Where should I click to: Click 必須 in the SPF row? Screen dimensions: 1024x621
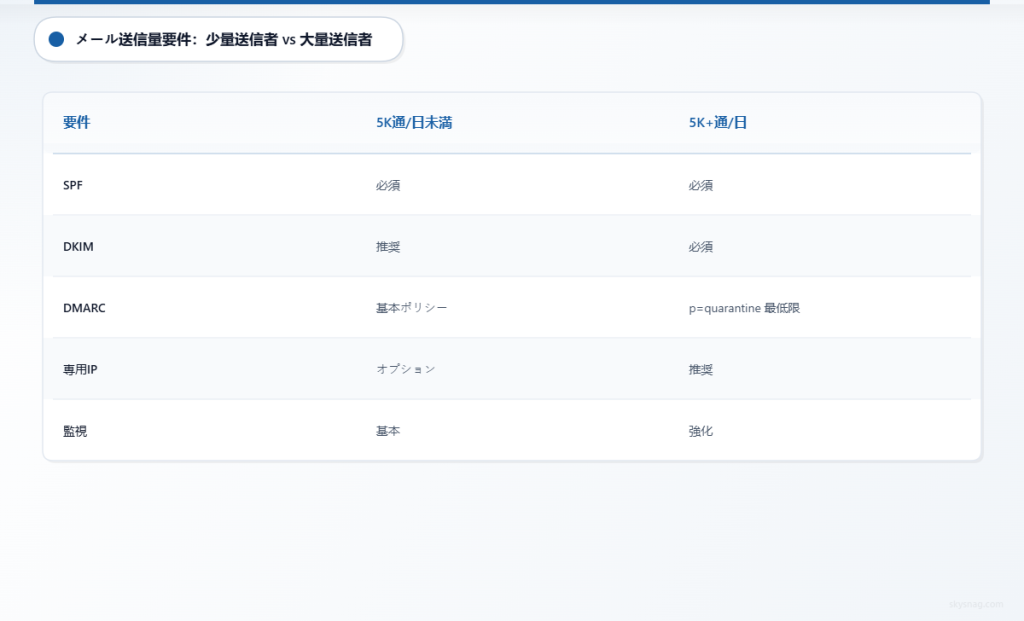388,185
